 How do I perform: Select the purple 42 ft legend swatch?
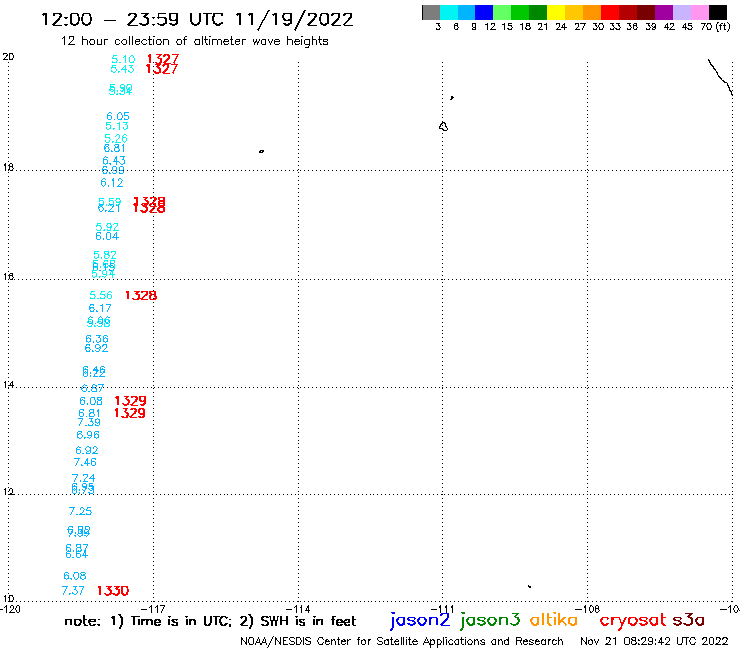coord(664,12)
